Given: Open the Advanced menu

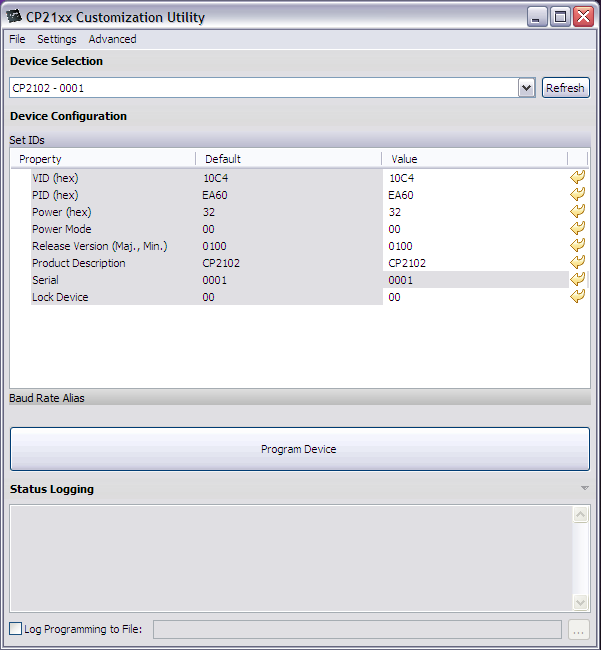Looking at the screenshot, I should click(x=112, y=39).
